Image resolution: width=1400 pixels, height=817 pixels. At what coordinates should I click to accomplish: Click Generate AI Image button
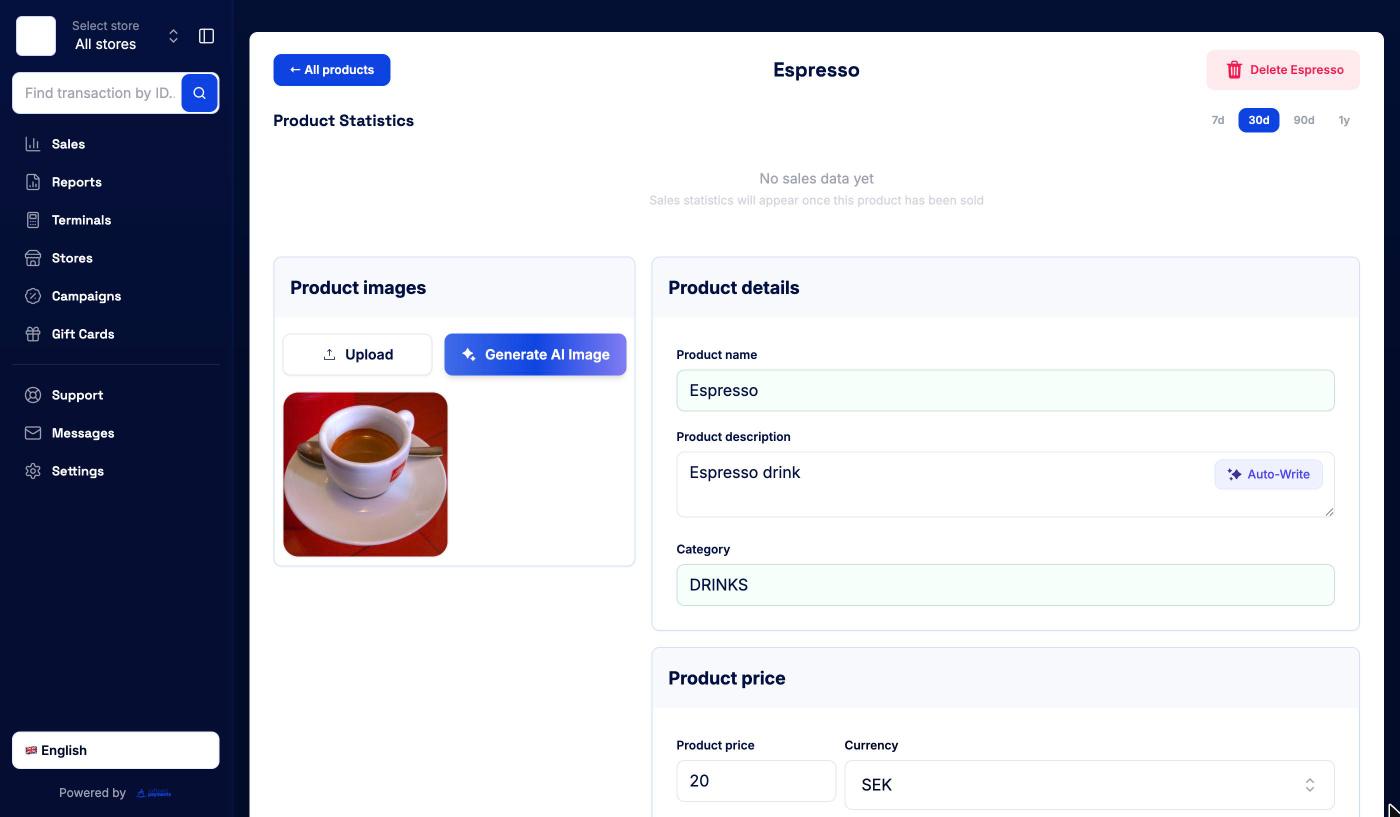click(x=536, y=355)
